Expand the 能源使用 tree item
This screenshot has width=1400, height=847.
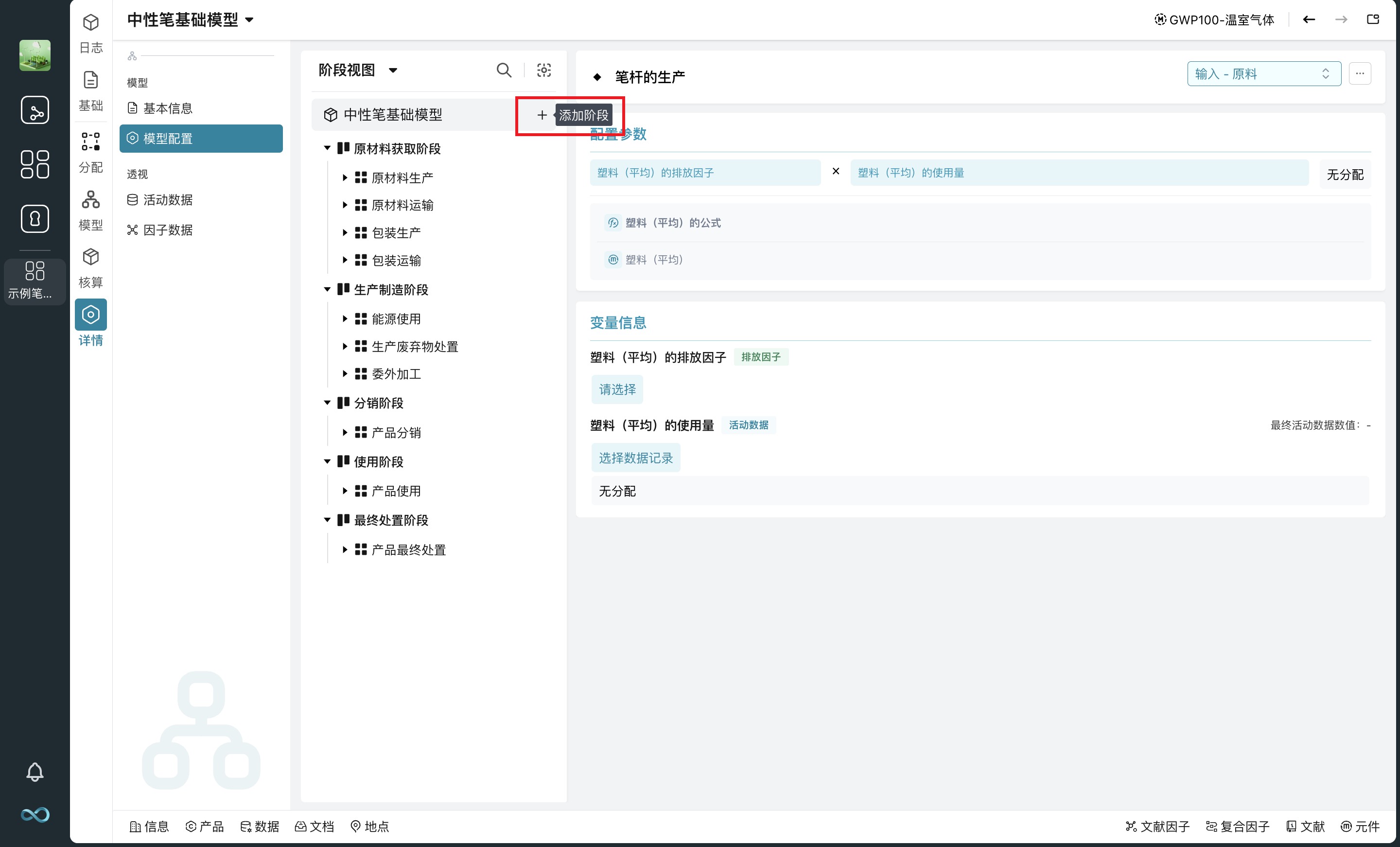[x=344, y=319]
